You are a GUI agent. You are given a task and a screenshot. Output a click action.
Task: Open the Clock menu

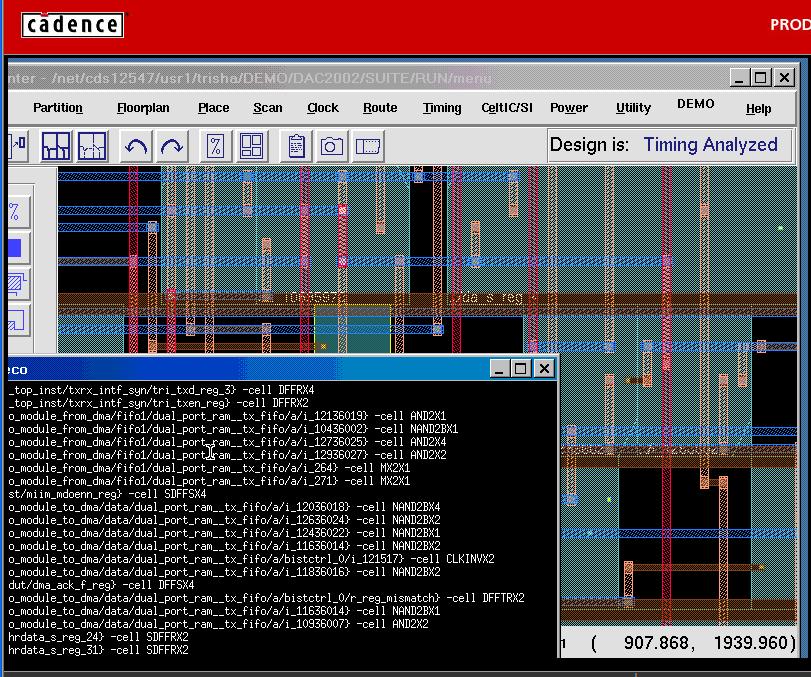tap(323, 108)
